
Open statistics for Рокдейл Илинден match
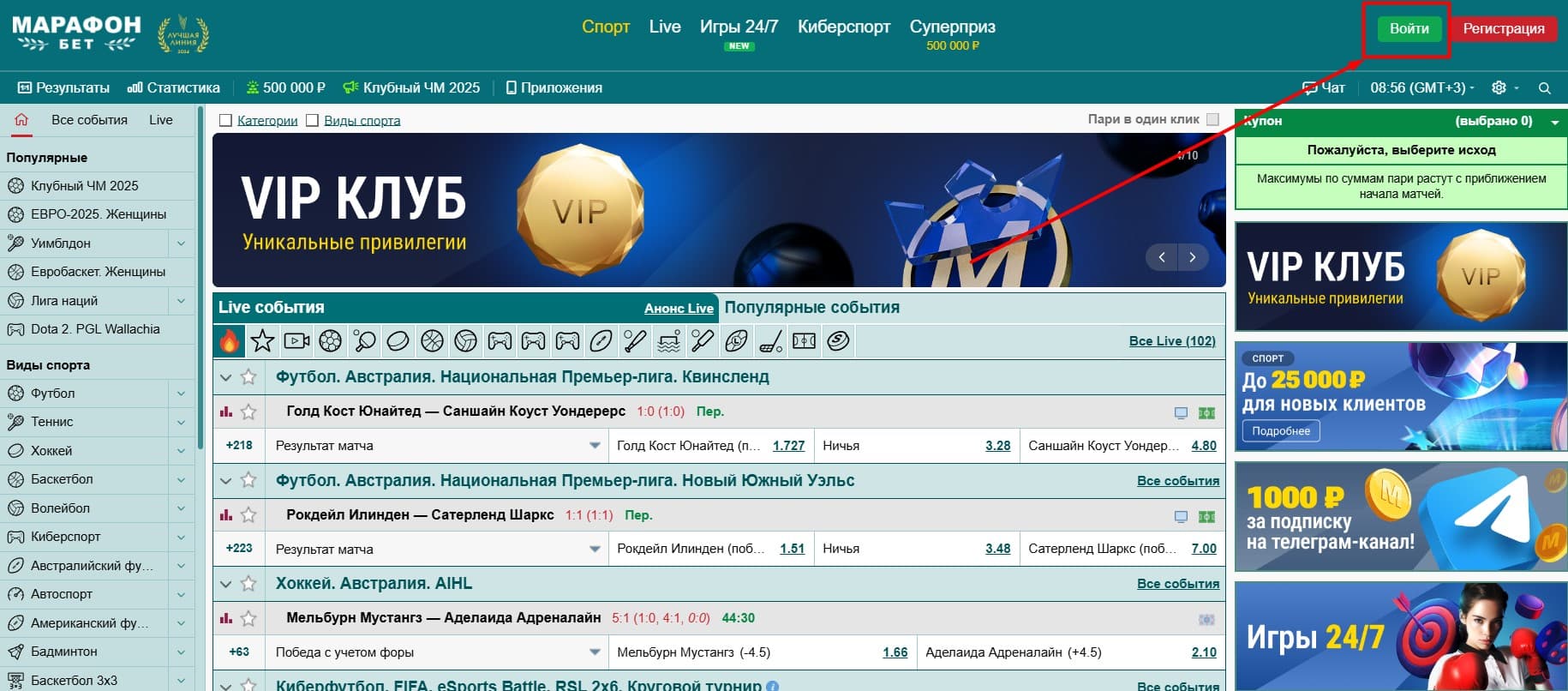click(x=226, y=515)
